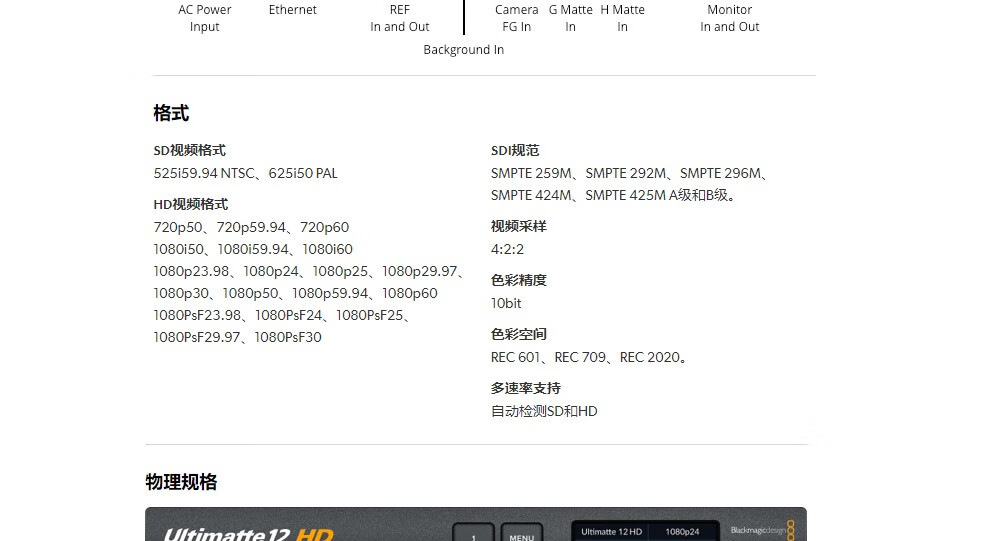The width and height of the screenshot is (990, 541).
Task: Click the 10bit value
Action: click(x=506, y=304)
